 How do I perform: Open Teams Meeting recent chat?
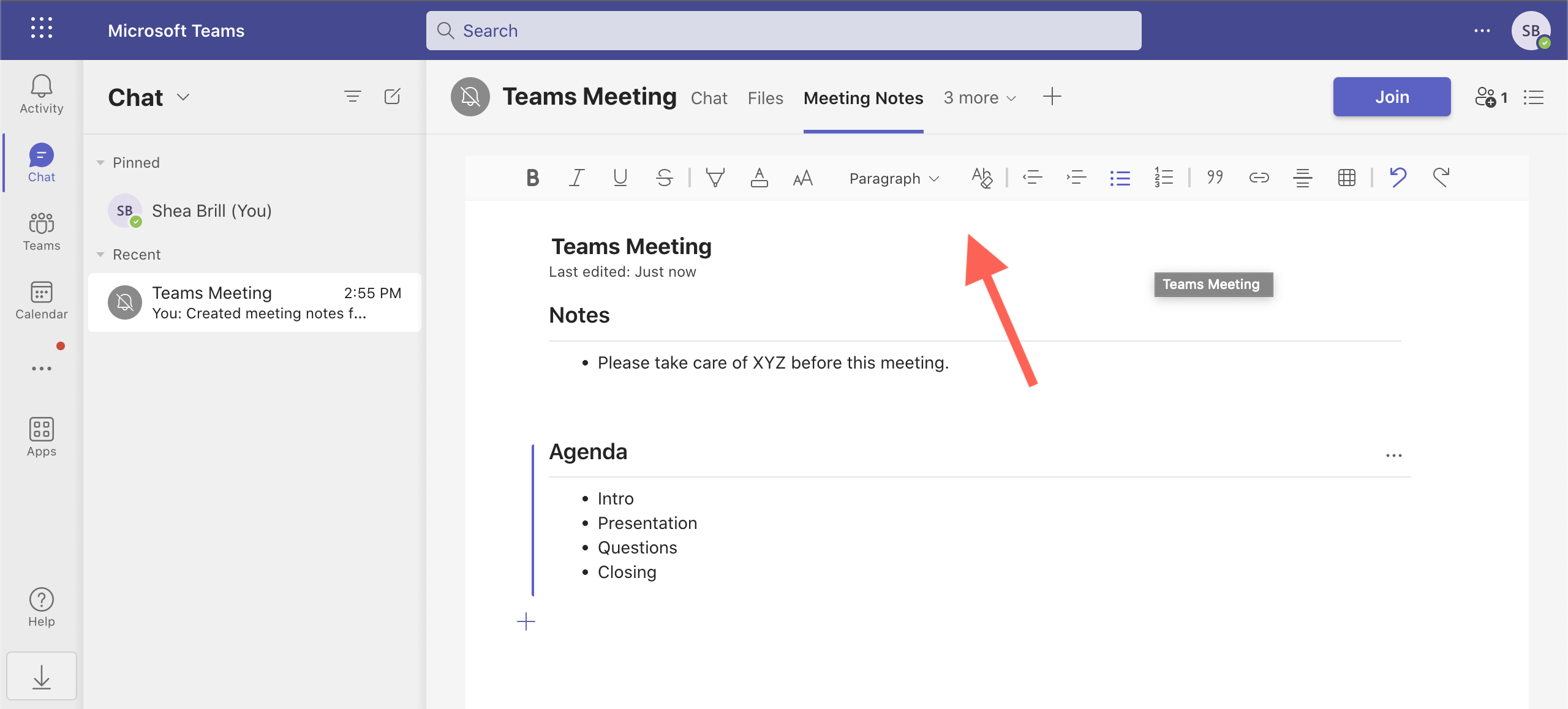coord(255,302)
